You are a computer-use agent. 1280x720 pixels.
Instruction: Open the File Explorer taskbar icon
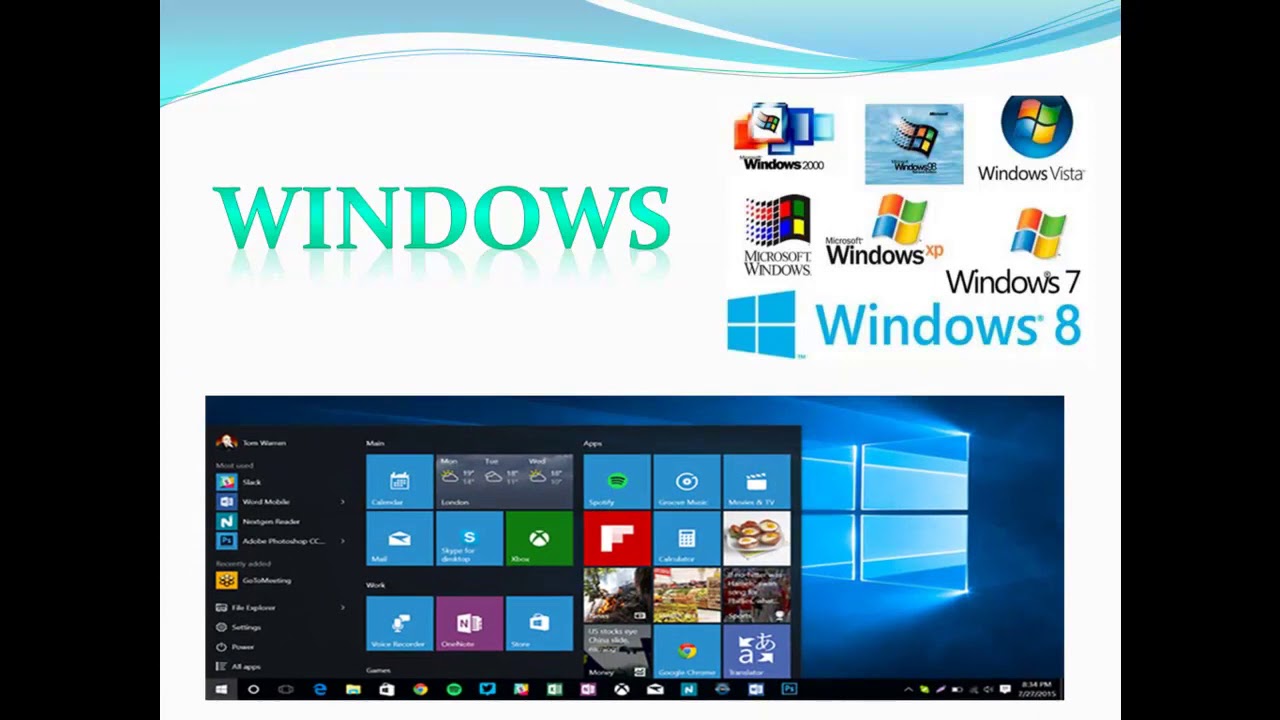tap(353, 689)
